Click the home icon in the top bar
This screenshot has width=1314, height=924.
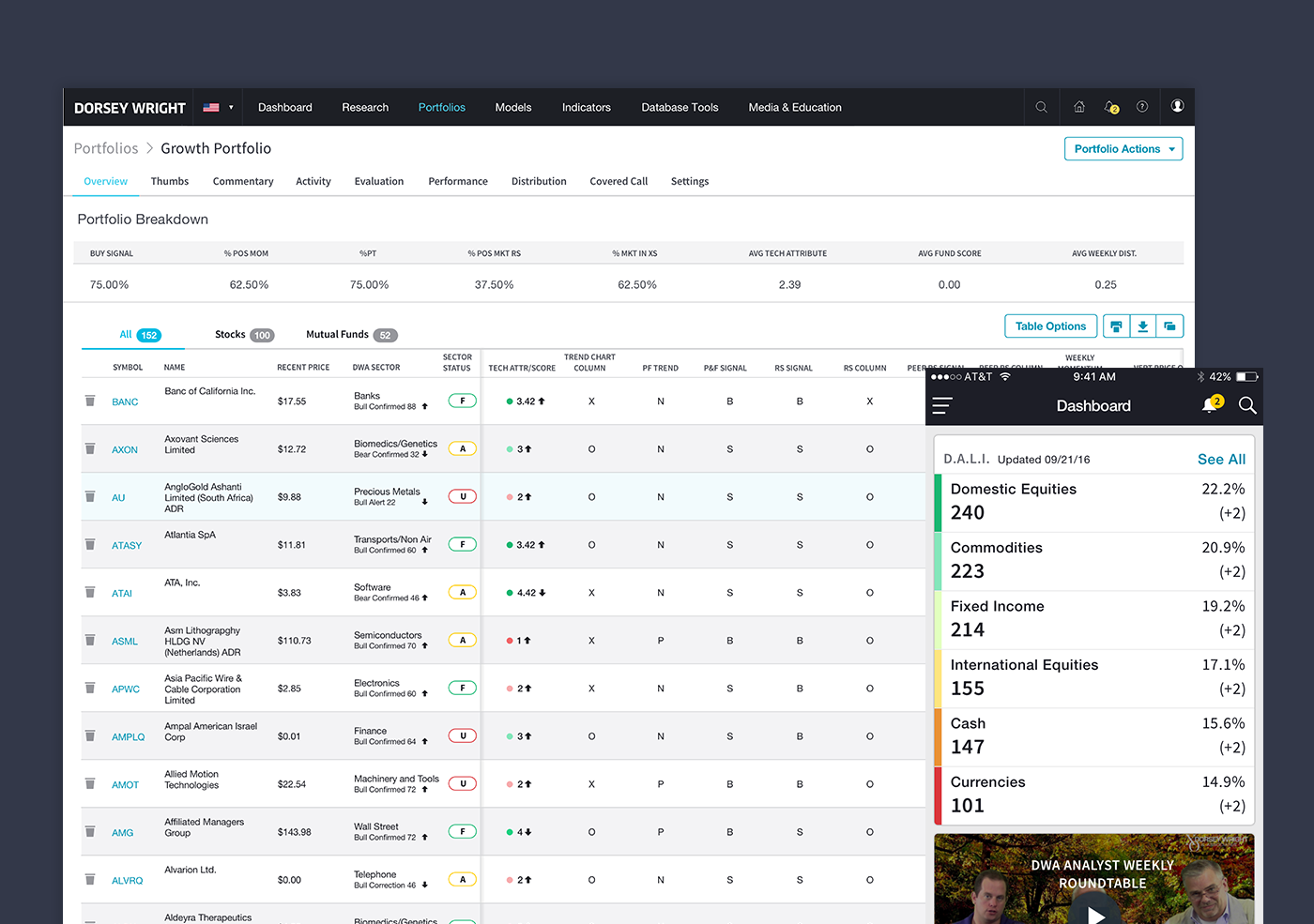click(x=1079, y=107)
